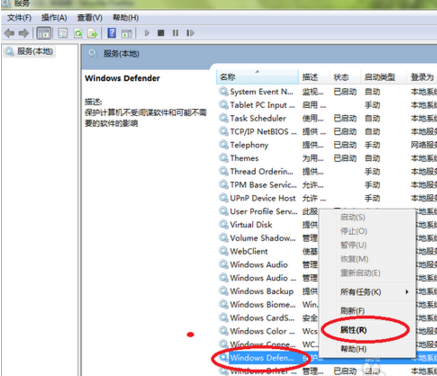This screenshot has height=376, width=437.
Task: Expand the 所有任务(K) submenu arrow
Action: tap(407, 292)
